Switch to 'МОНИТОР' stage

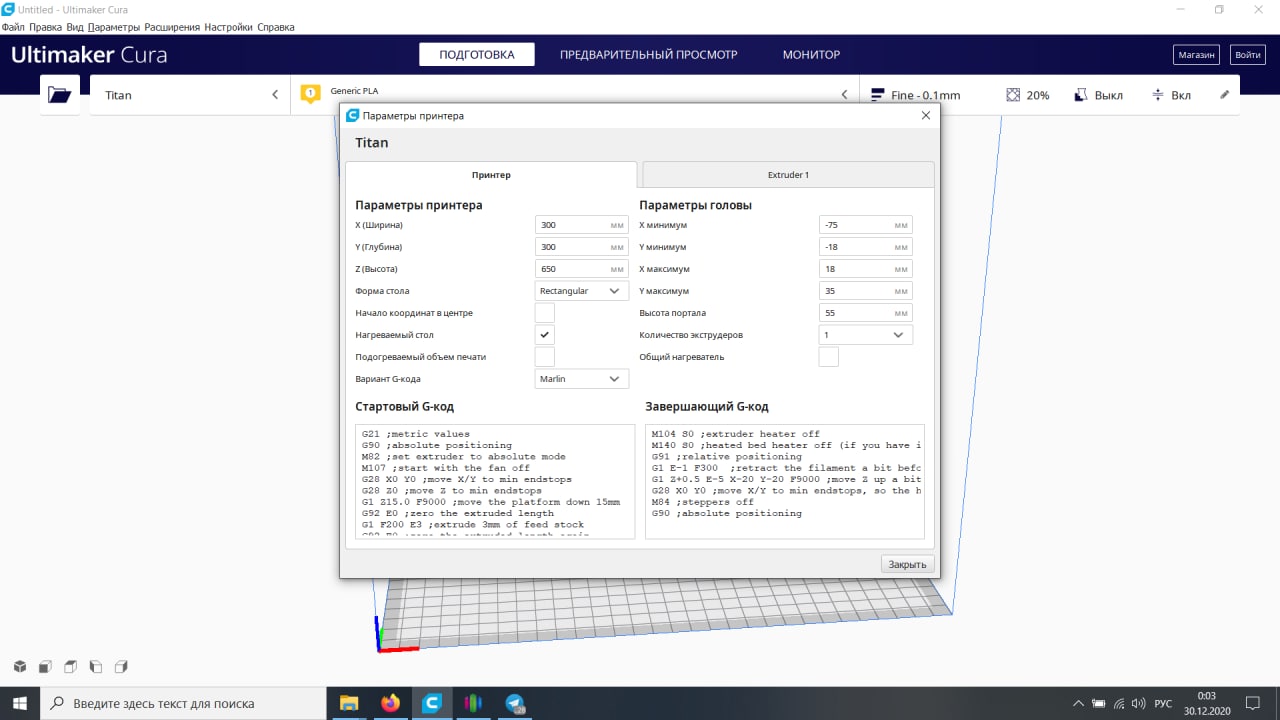(811, 55)
